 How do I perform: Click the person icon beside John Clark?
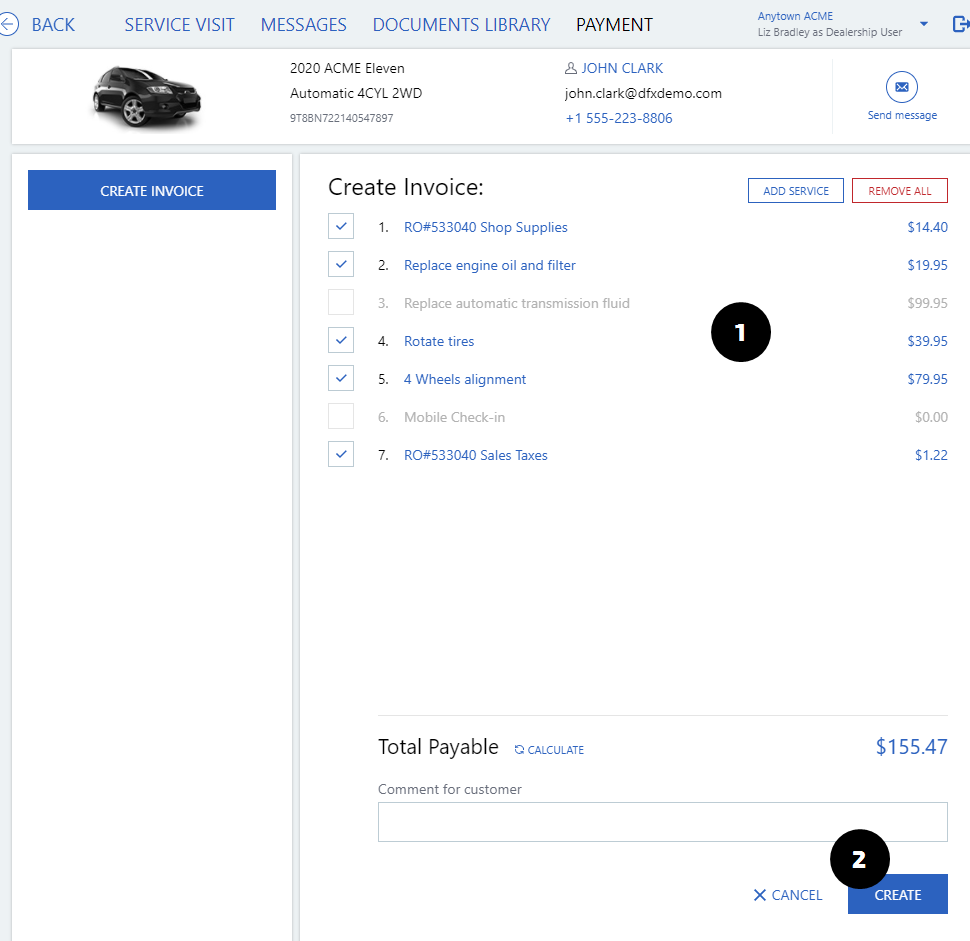point(571,69)
